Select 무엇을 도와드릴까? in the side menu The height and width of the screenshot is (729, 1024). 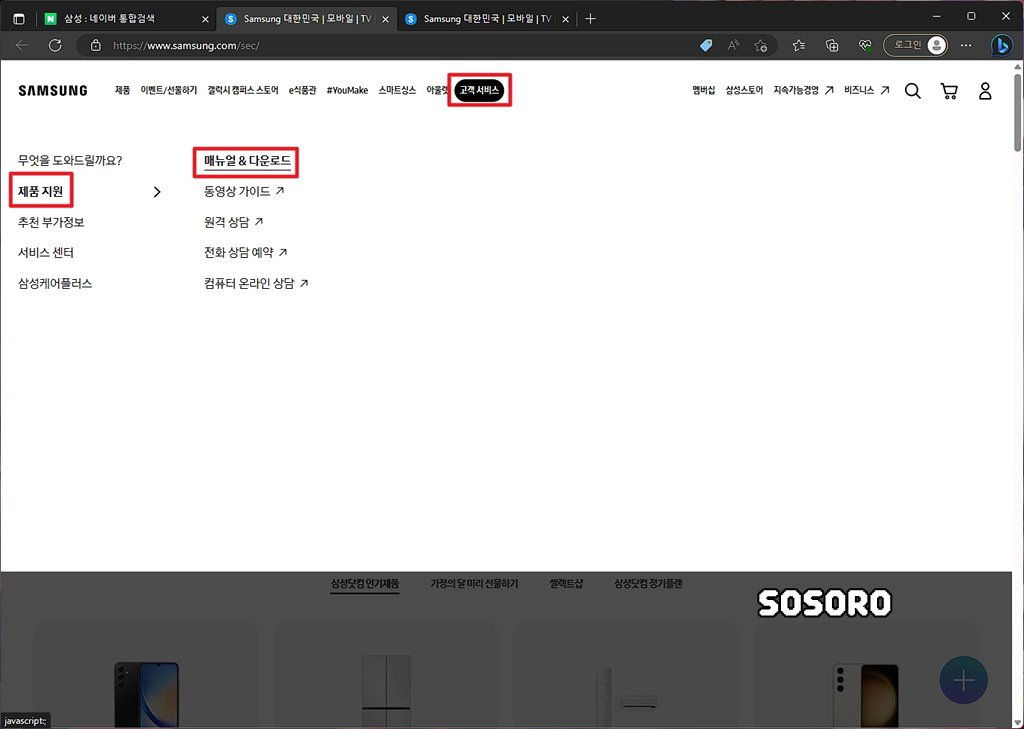(70, 161)
